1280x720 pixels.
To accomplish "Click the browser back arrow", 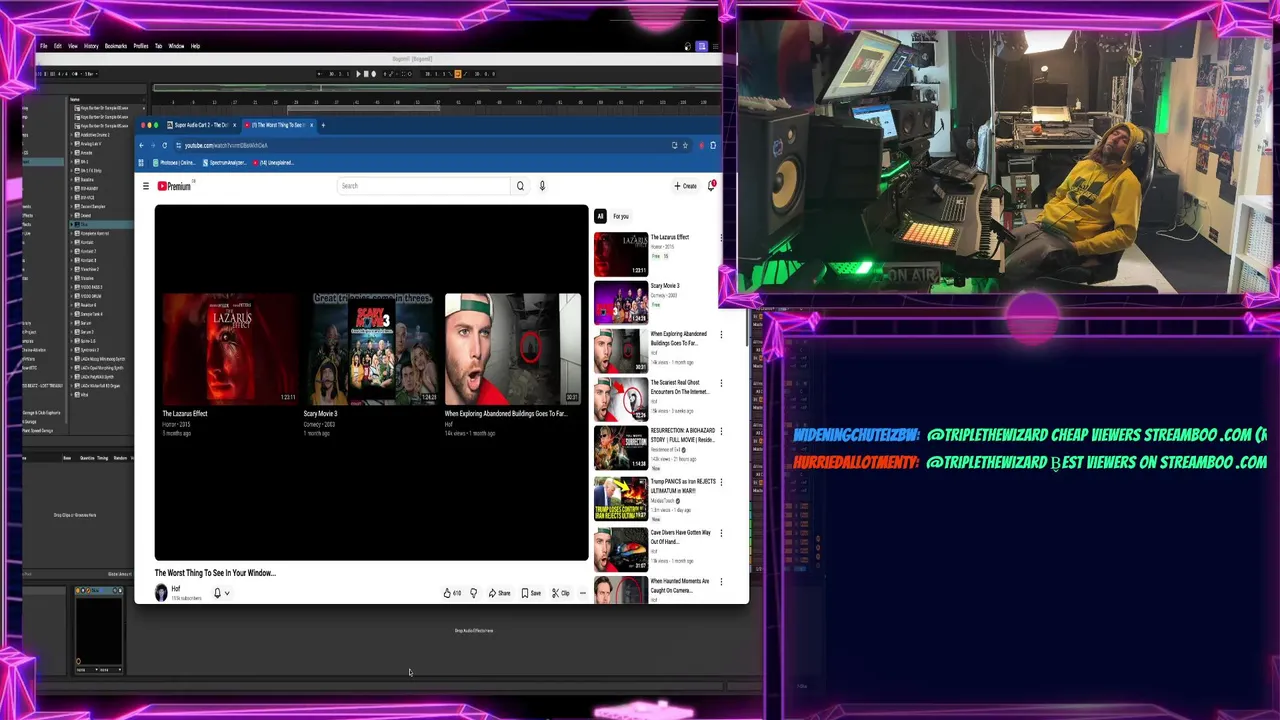I will [x=141, y=145].
